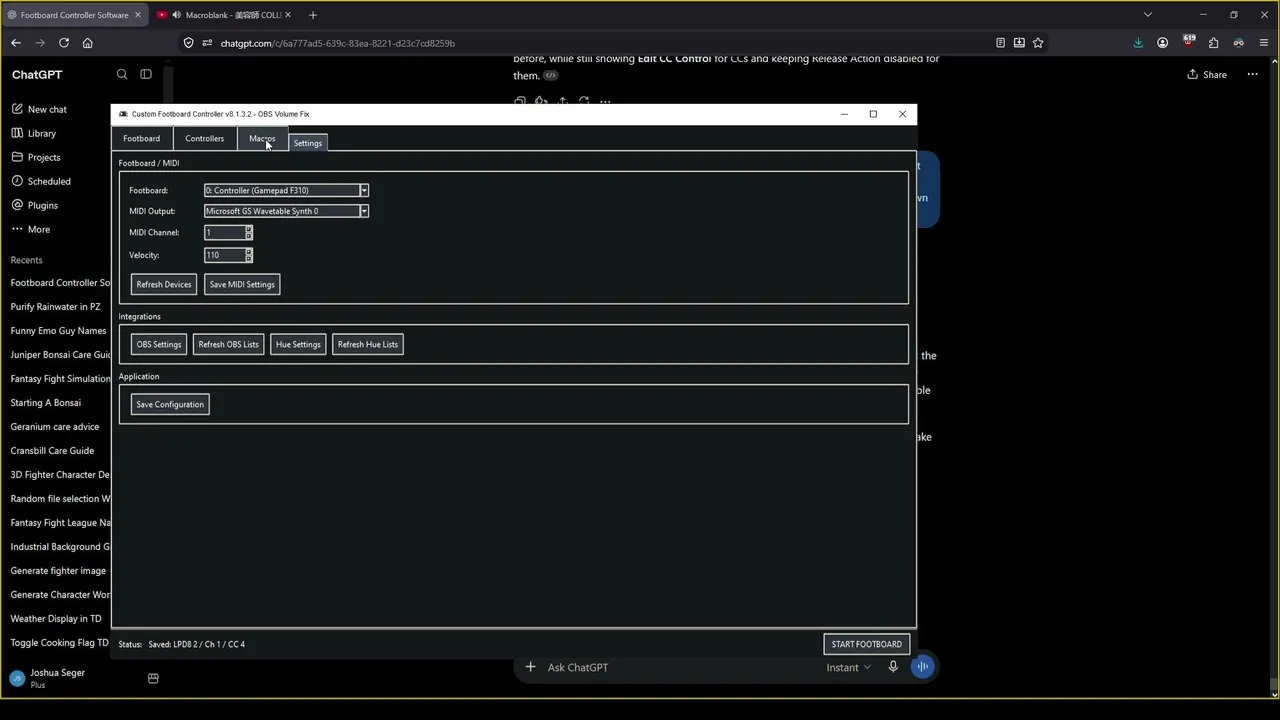This screenshot has height=720, width=1280.
Task: Click Save MIDI Settings button
Action: pyautogui.click(x=242, y=285)
